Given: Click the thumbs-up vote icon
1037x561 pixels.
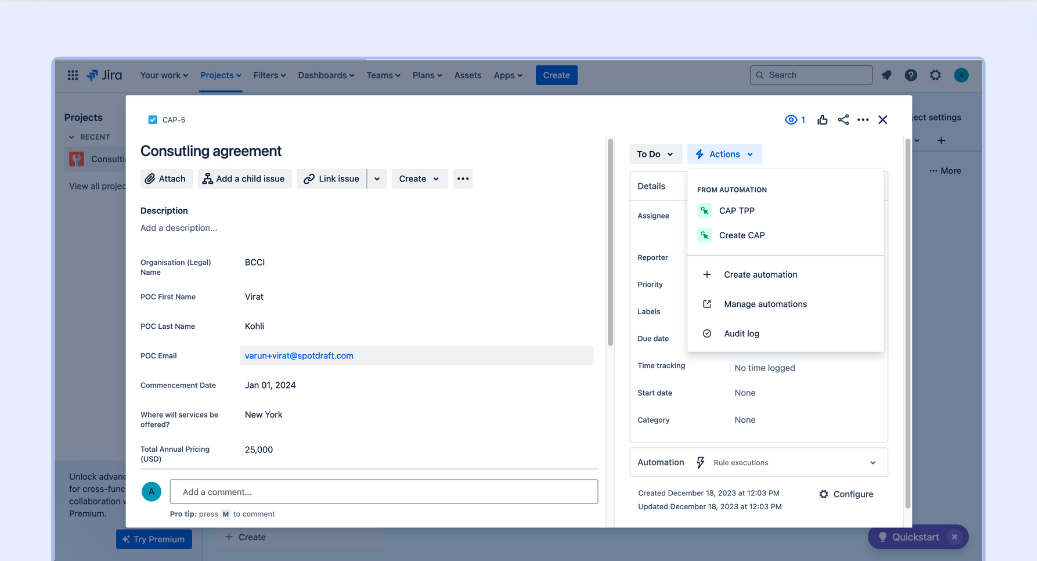Looking at the screenshot, I should click(822, 120).
